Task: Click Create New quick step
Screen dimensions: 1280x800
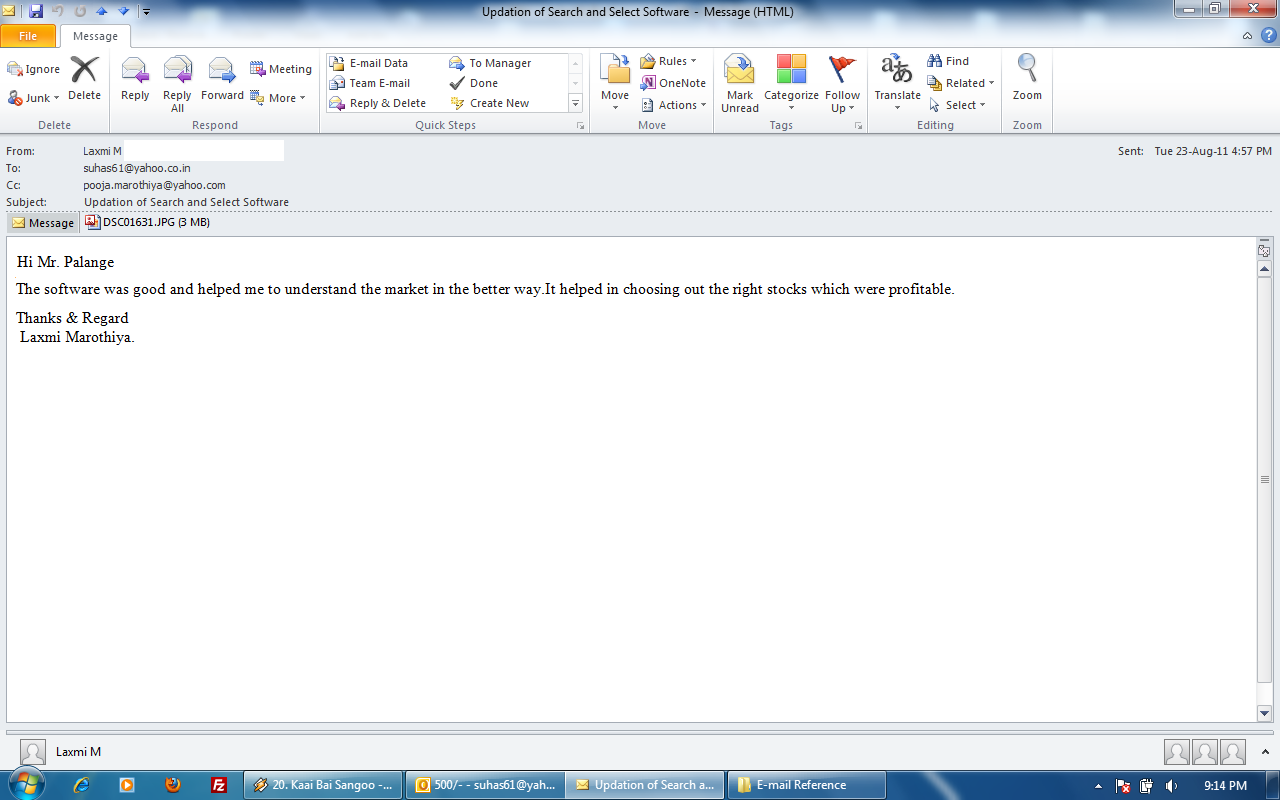Action: tap(489, 103)
